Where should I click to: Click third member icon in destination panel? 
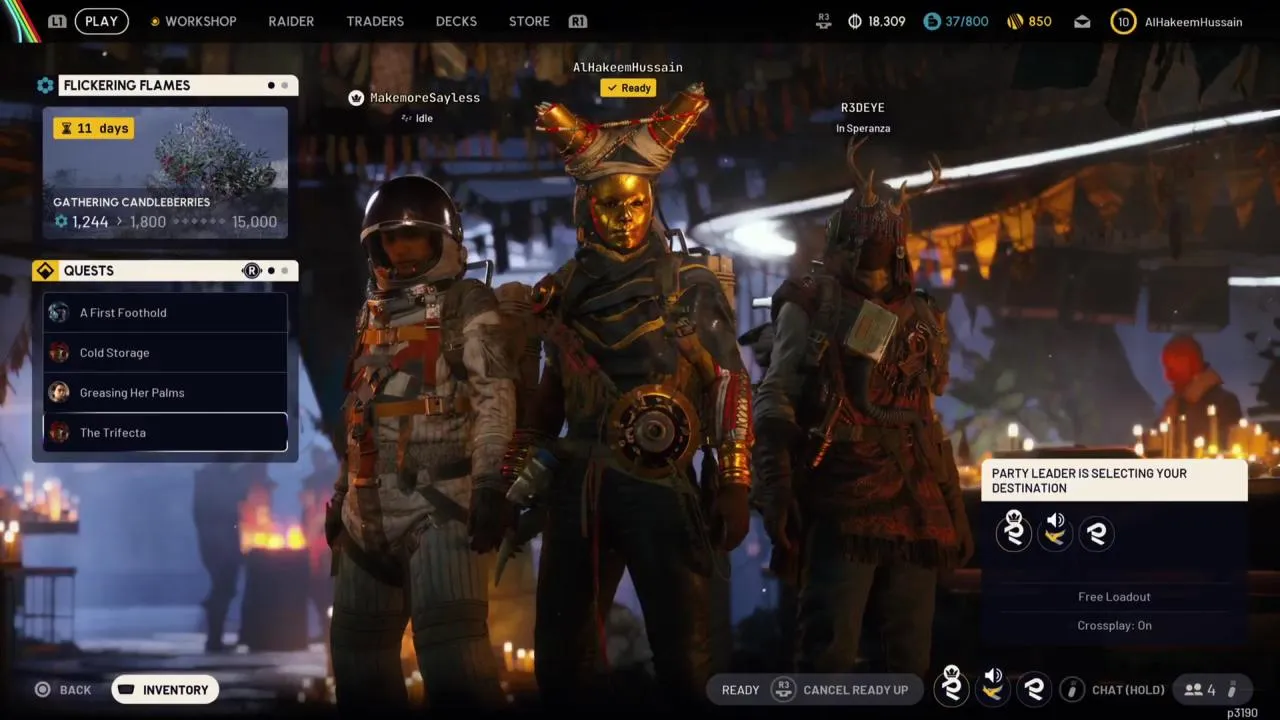coord(1097,533)
